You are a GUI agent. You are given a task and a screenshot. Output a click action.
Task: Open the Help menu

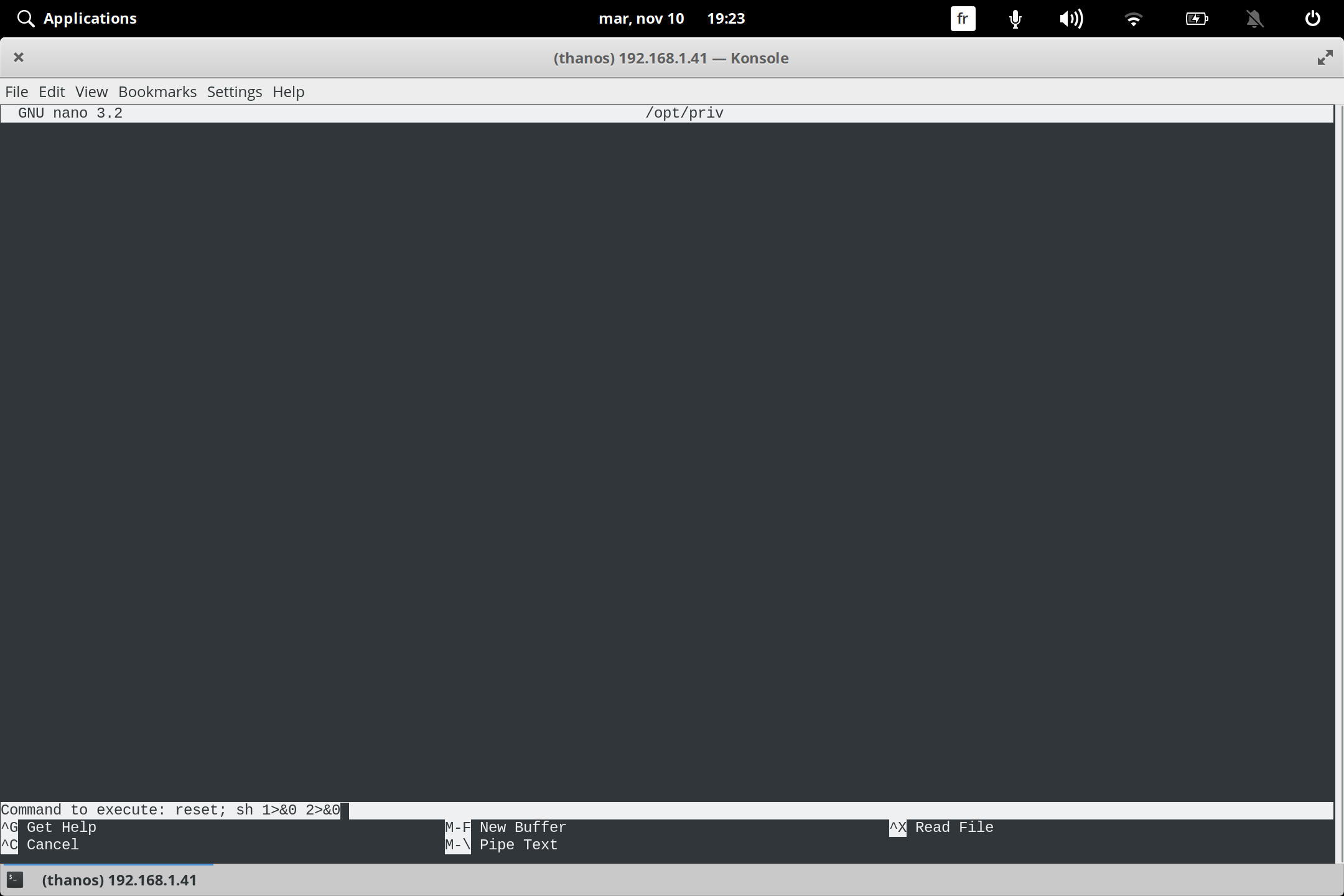287,91
